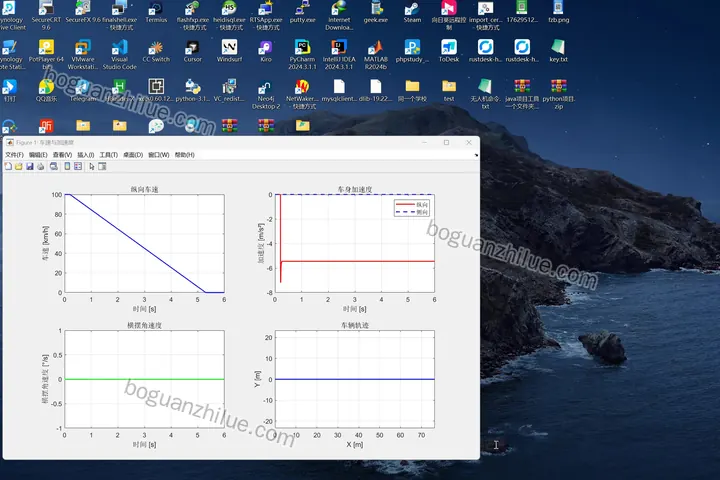Toggle the Insert Colorbar toolbar button
The width and height of the screenshot is (720, 480).
click(x=67, y=166)
